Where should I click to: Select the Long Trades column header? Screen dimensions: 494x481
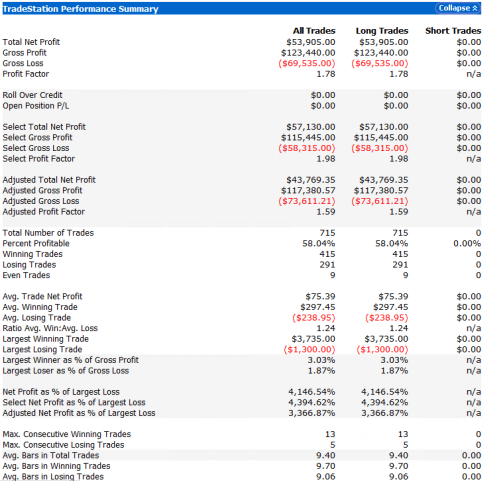(x=382, y=31)
